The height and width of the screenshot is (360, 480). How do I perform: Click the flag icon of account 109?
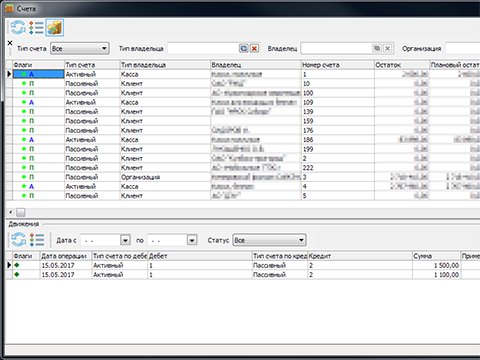click(x=28, y=102)
